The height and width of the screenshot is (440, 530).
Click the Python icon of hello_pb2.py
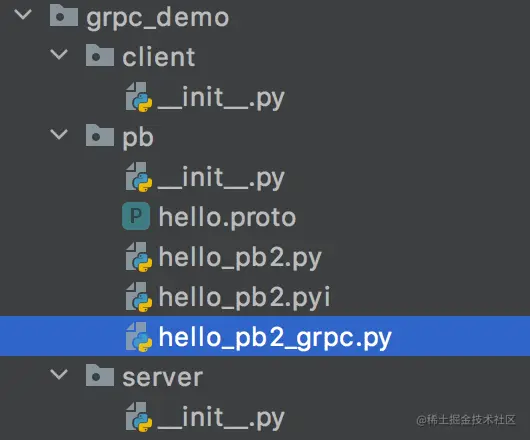(x=139, y=257)
